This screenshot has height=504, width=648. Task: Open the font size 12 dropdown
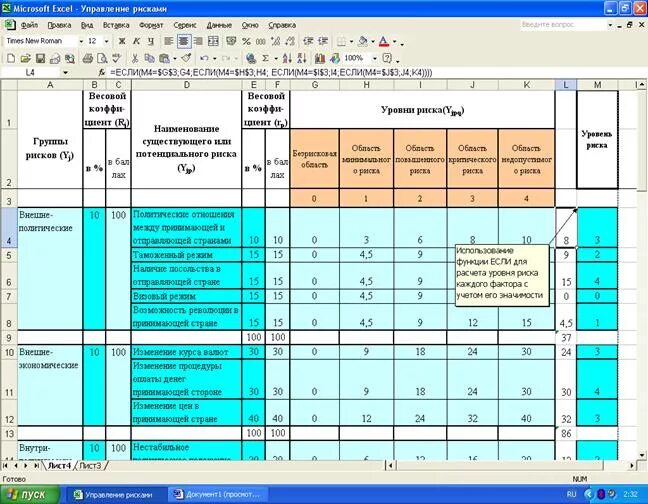pyautogui.click(x=106, y=41)
